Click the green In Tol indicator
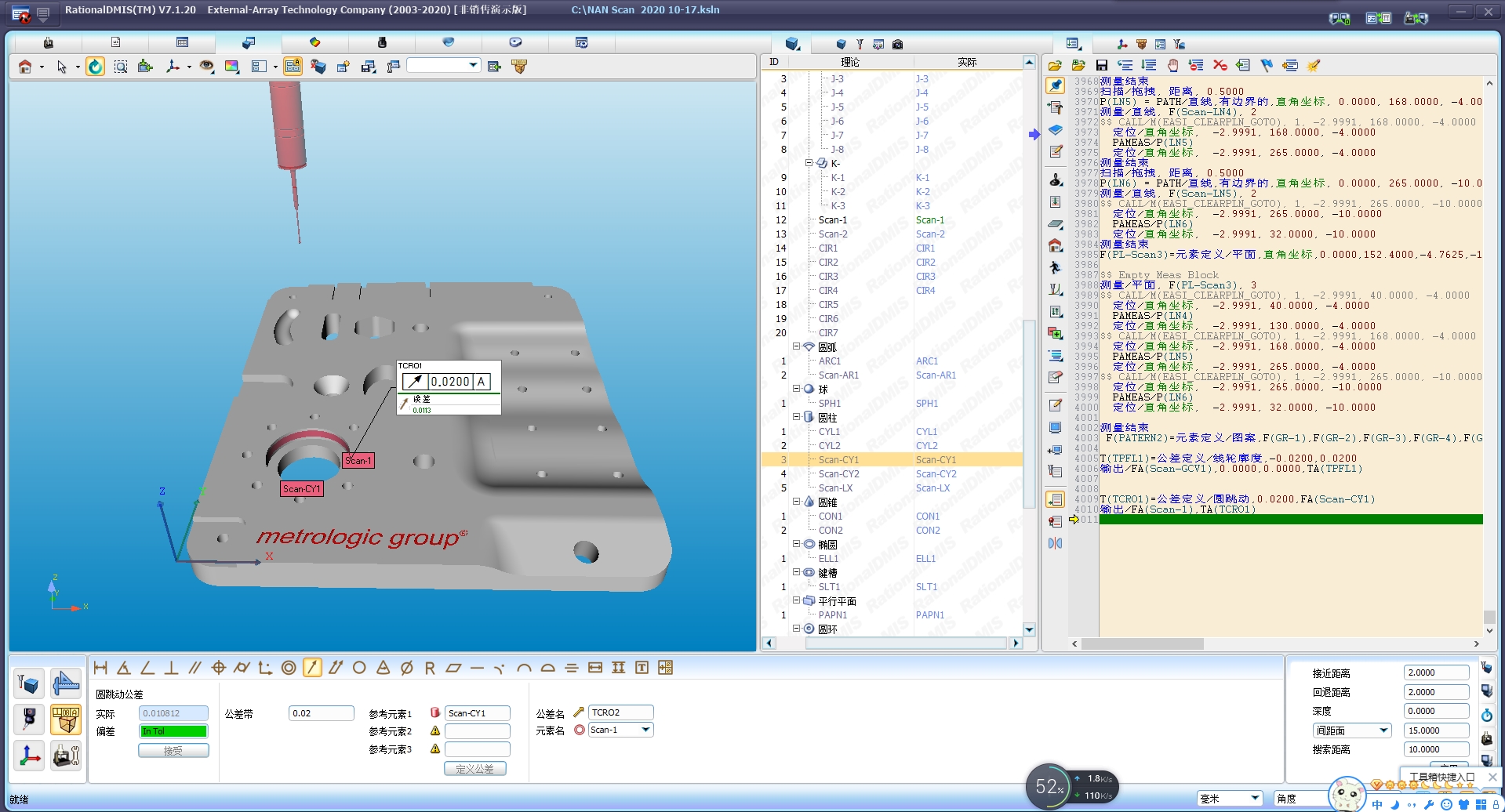Viewport: 1505px width, 812px height. click(173, 731)
